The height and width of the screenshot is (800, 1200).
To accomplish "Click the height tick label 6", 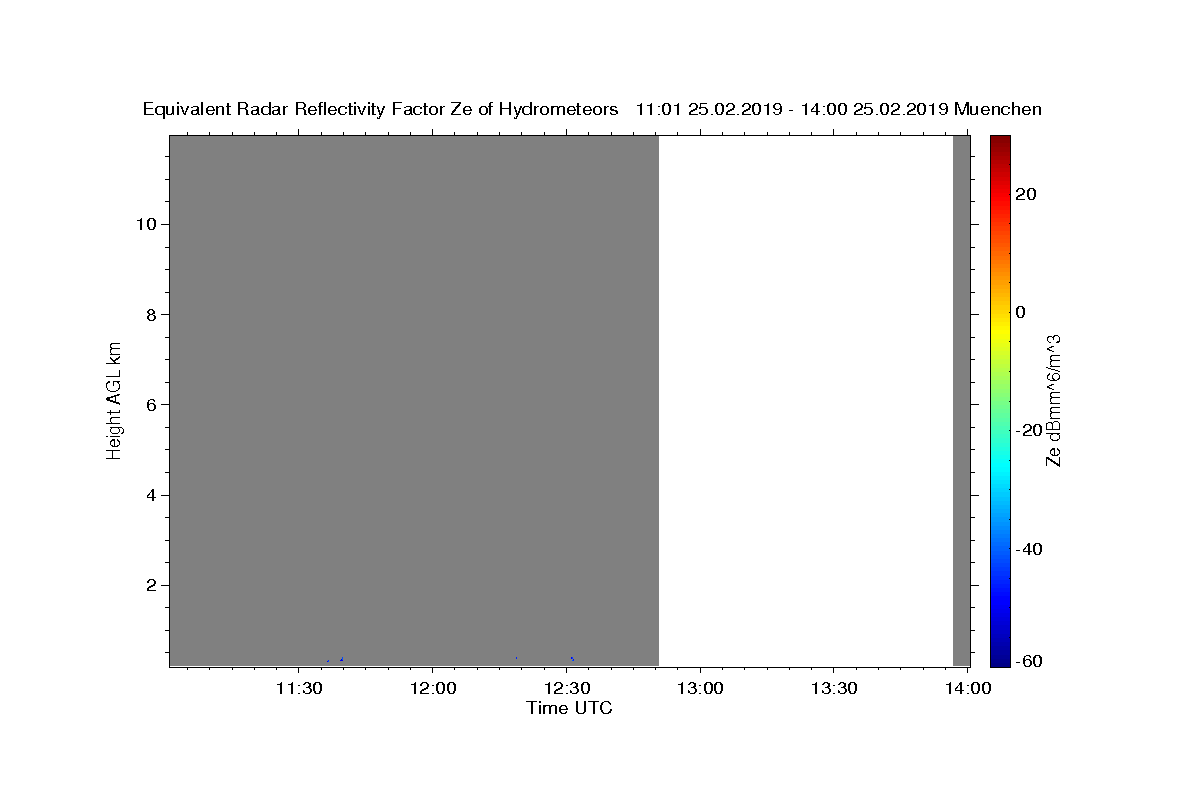I will point(151,405).
